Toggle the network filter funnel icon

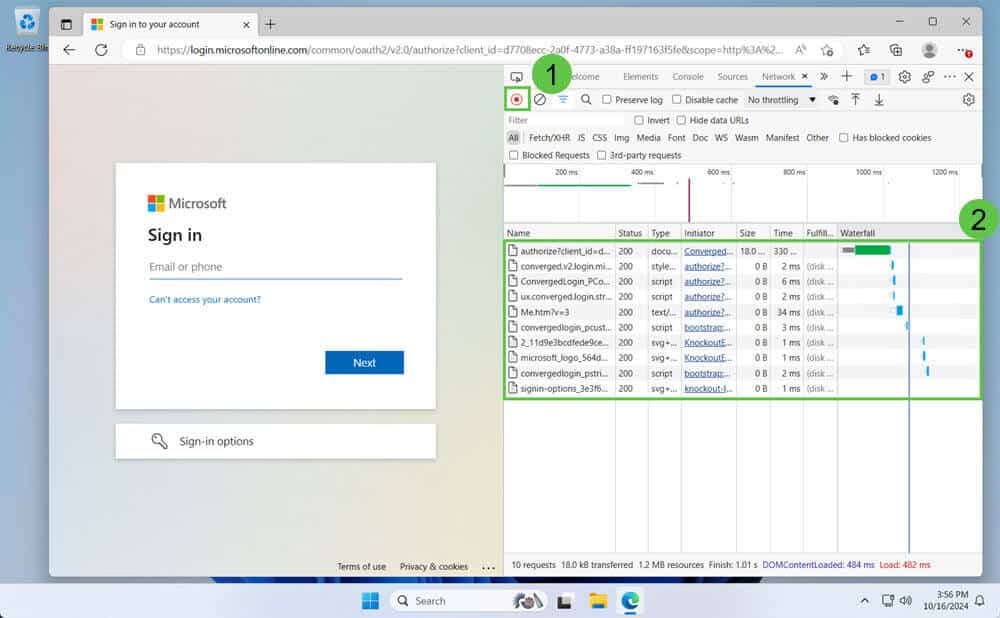(x=562, y=99)
